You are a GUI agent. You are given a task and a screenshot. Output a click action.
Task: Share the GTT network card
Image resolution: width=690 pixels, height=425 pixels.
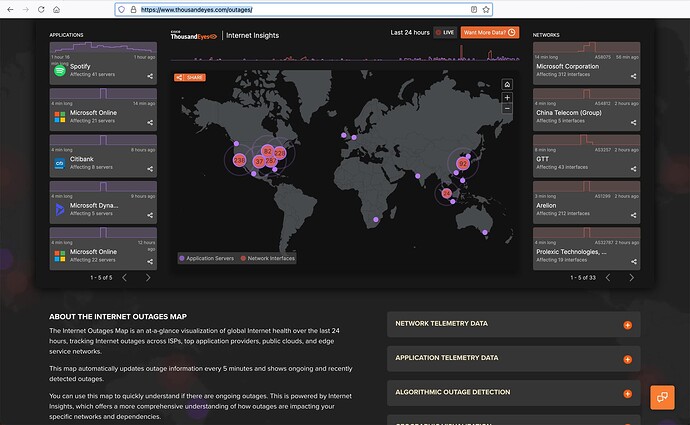pos(633,169)
